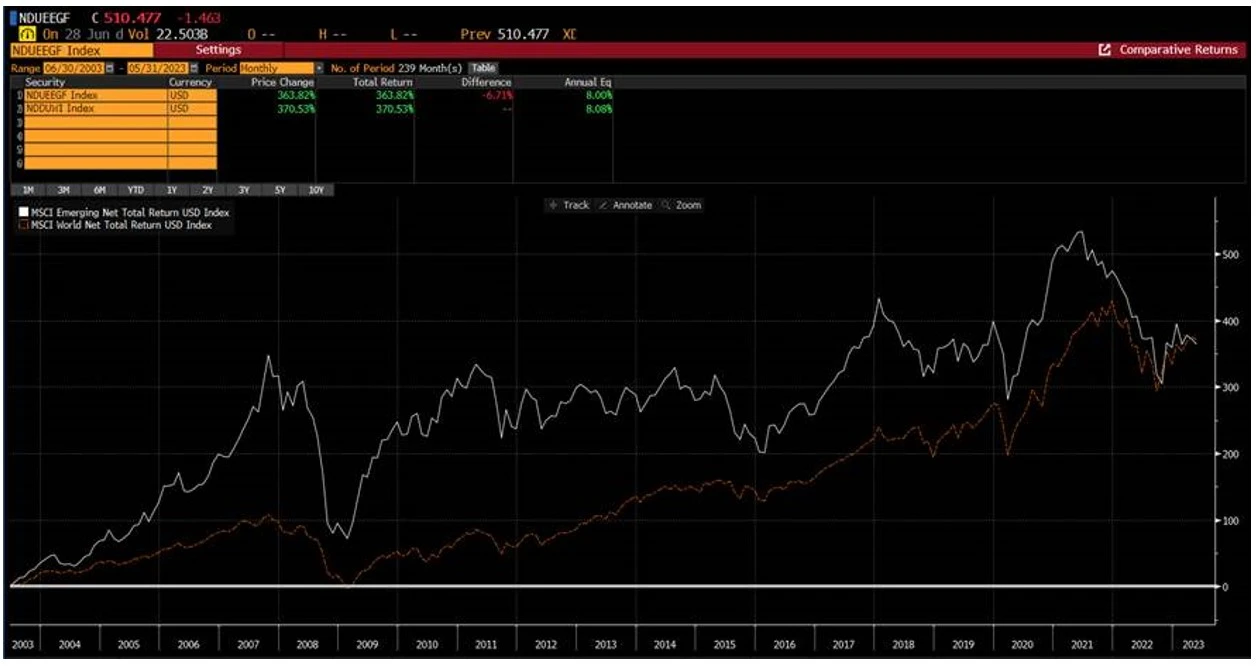1256x666 pixels.
Task: Click the range end date field 05/31/2023
Action: click(x=159, y=68)
